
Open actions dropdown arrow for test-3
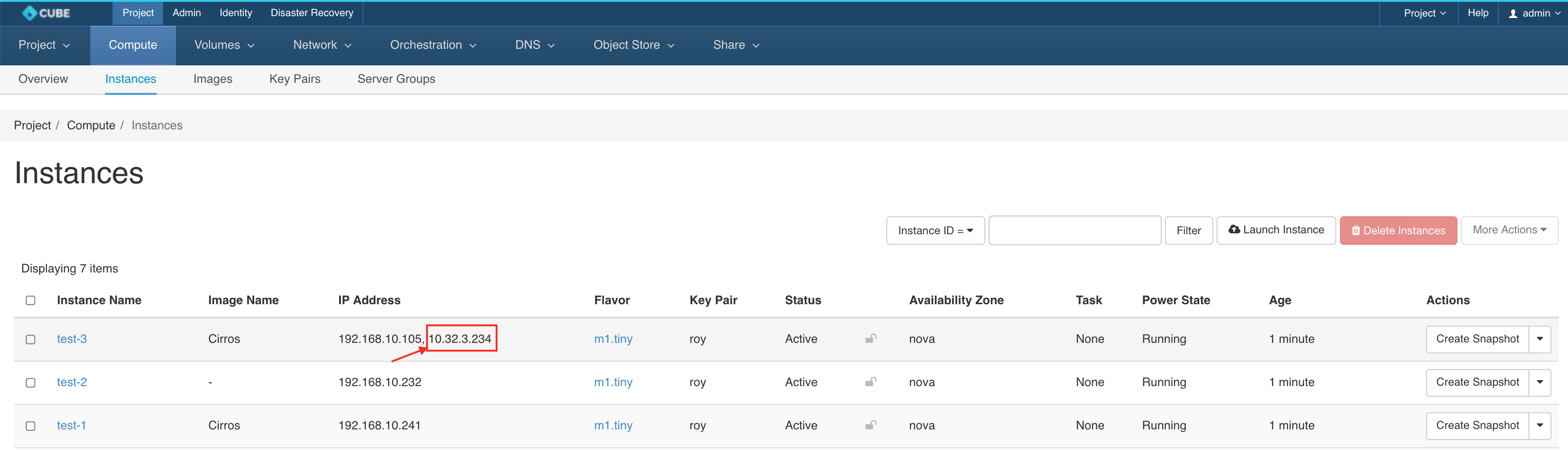[1540, 339]
